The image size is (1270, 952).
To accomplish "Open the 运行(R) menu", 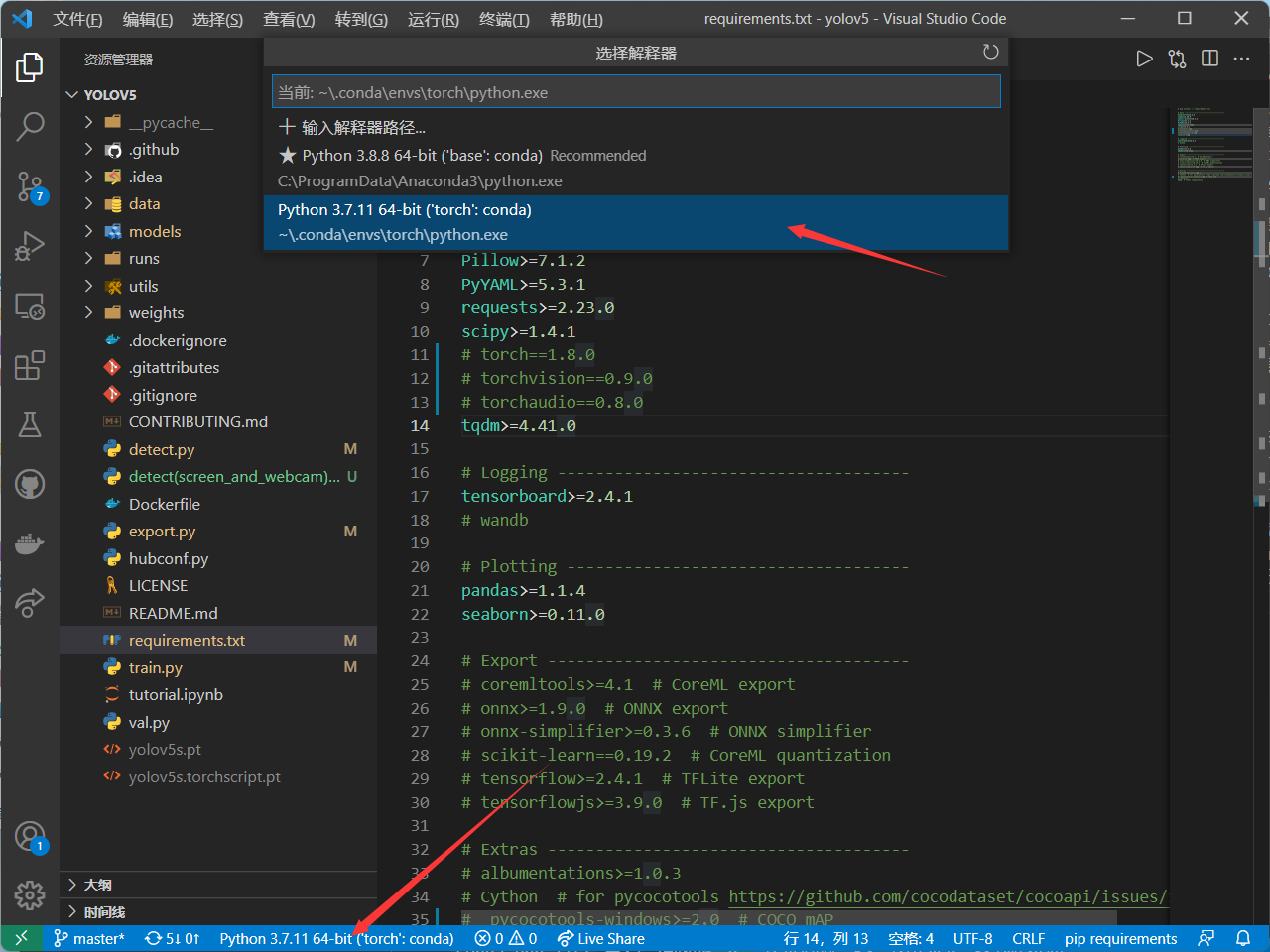I will click(x=434, y=19).
